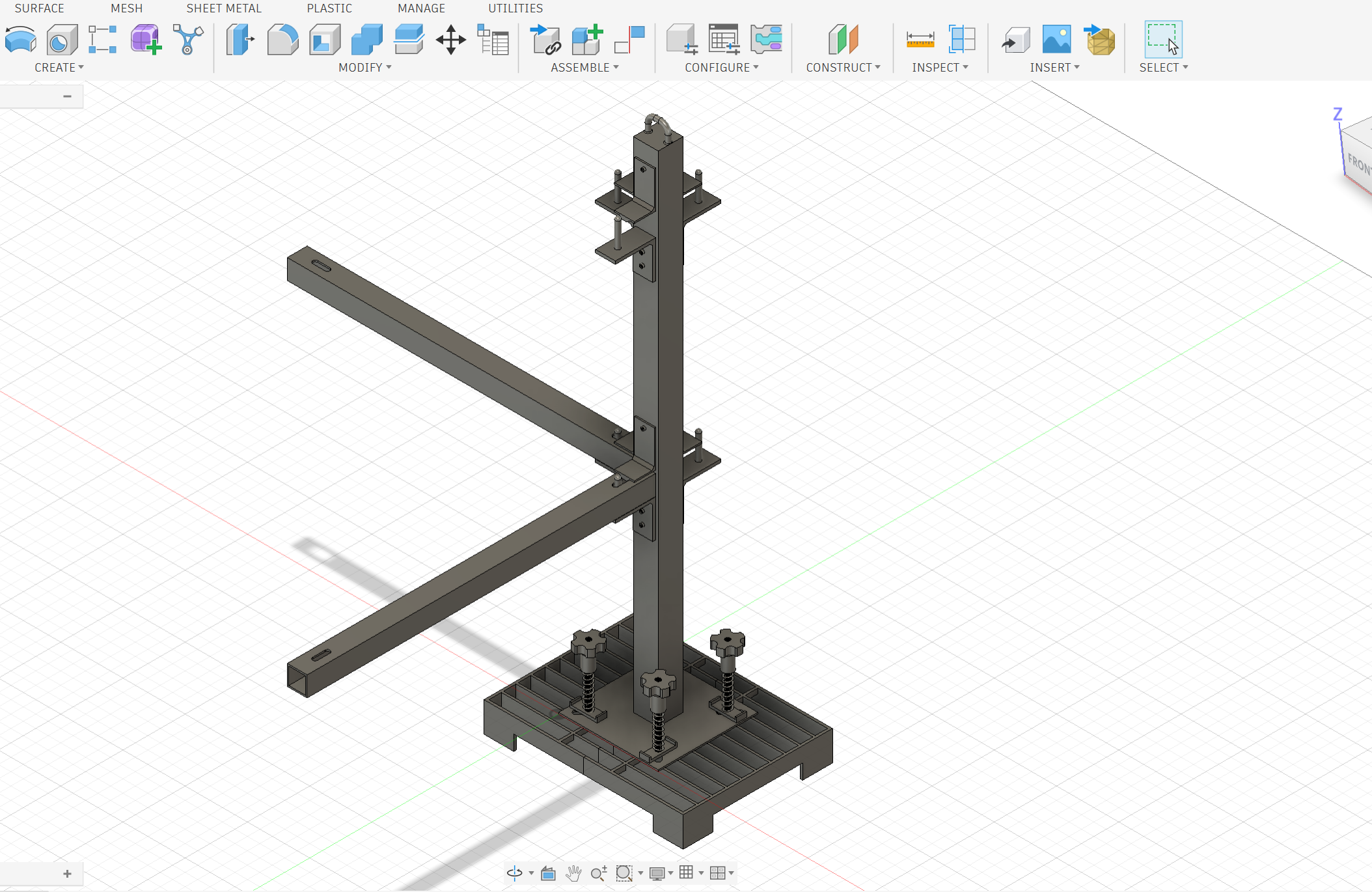This screenshot has width=1372, height=892.
Task: Activate the Pan hand tool
Action: tap(573, 873)
